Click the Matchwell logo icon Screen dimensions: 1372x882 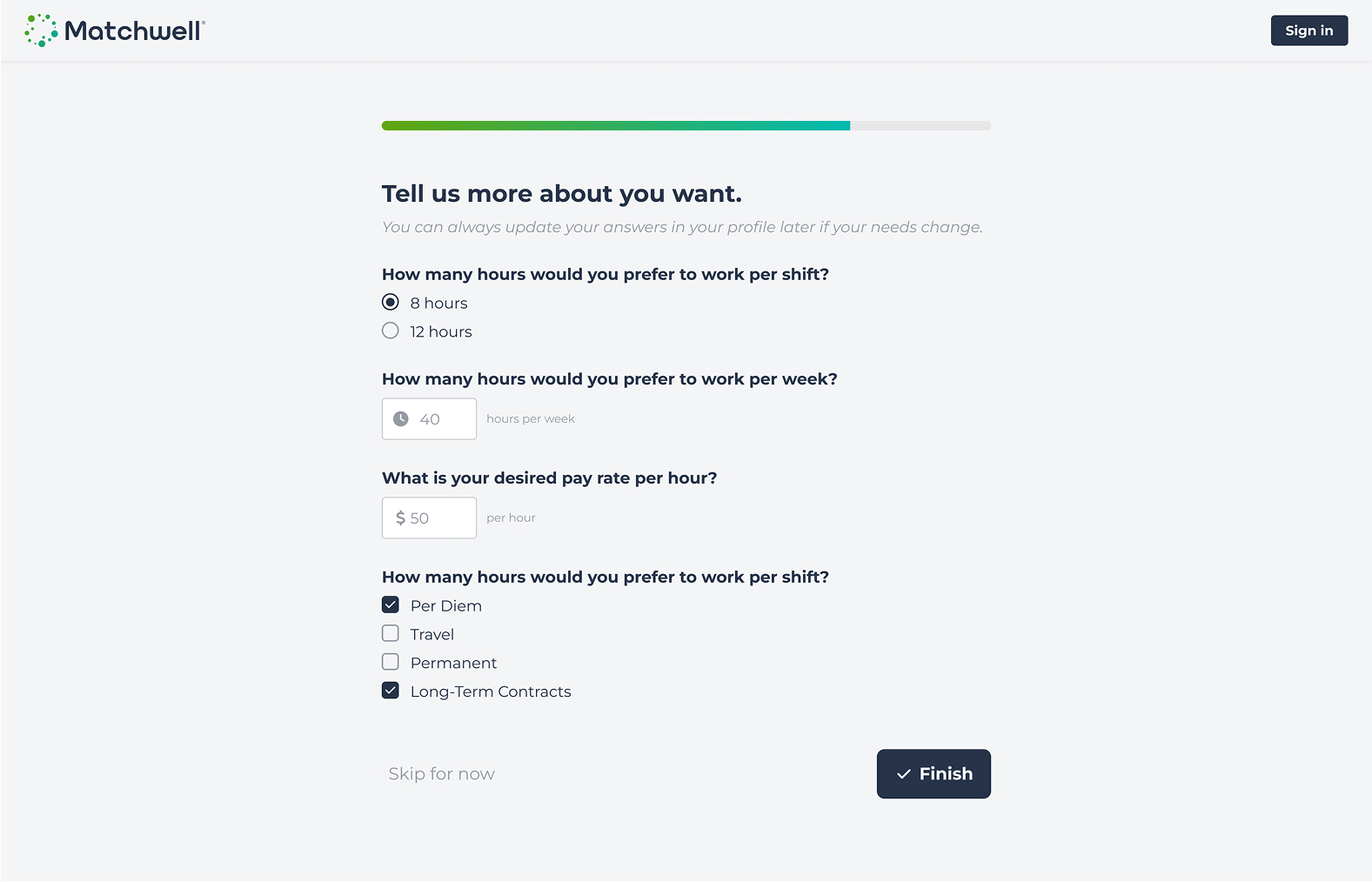(41, 30)
